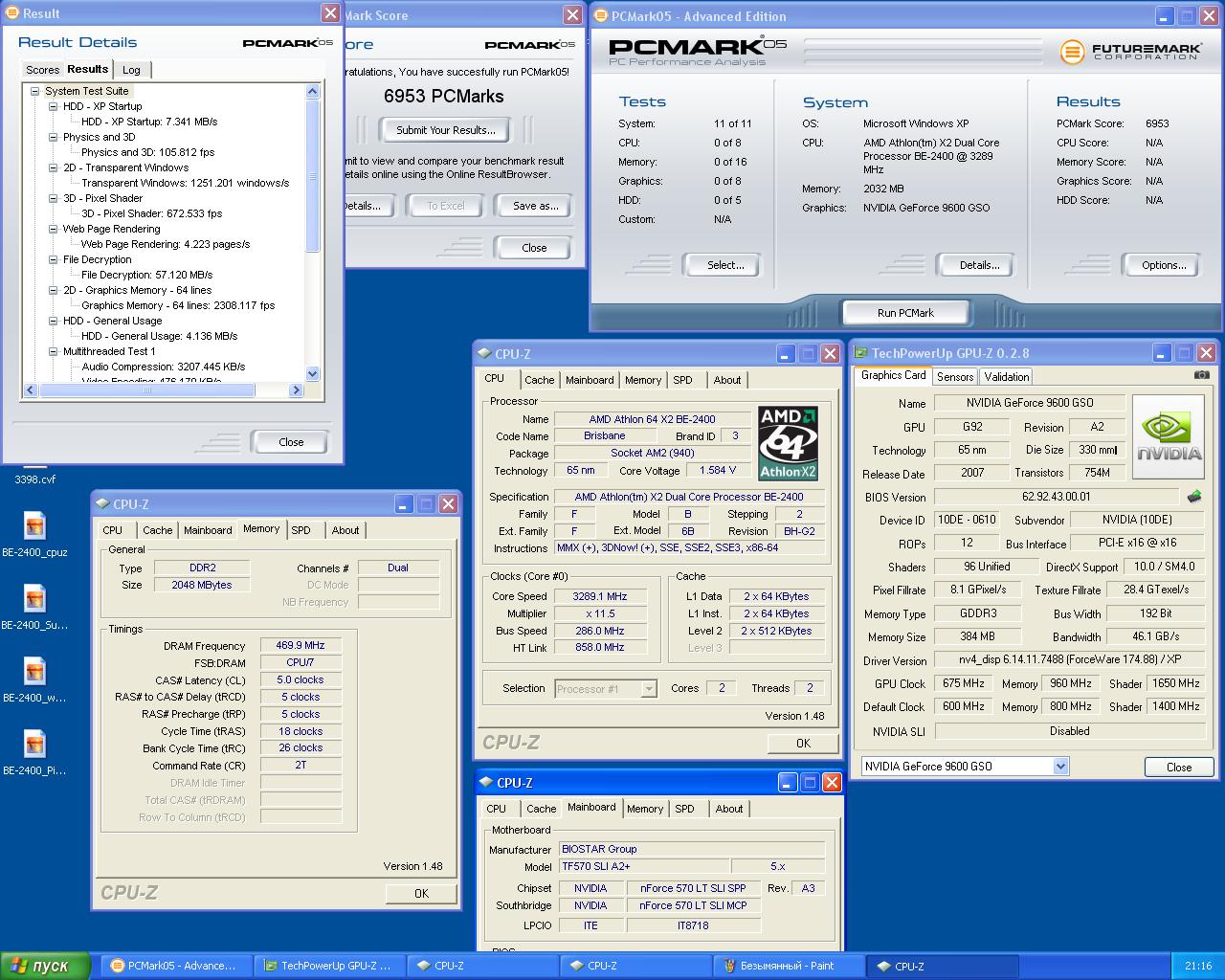Click Options... button under Results
The image size is (1225, 980).
coord(1164,265)
